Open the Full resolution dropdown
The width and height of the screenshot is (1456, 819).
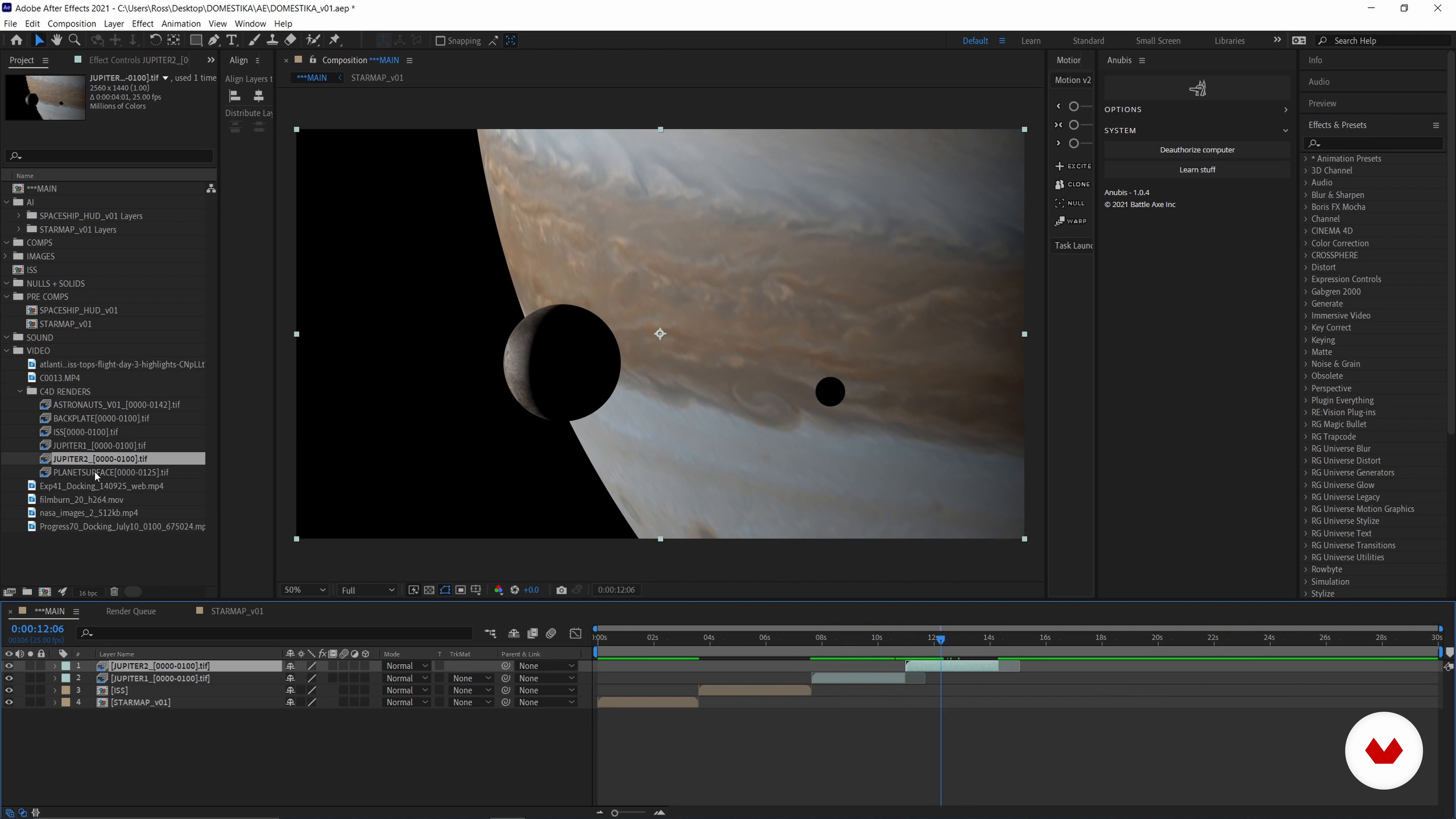(x=367, y=590)
